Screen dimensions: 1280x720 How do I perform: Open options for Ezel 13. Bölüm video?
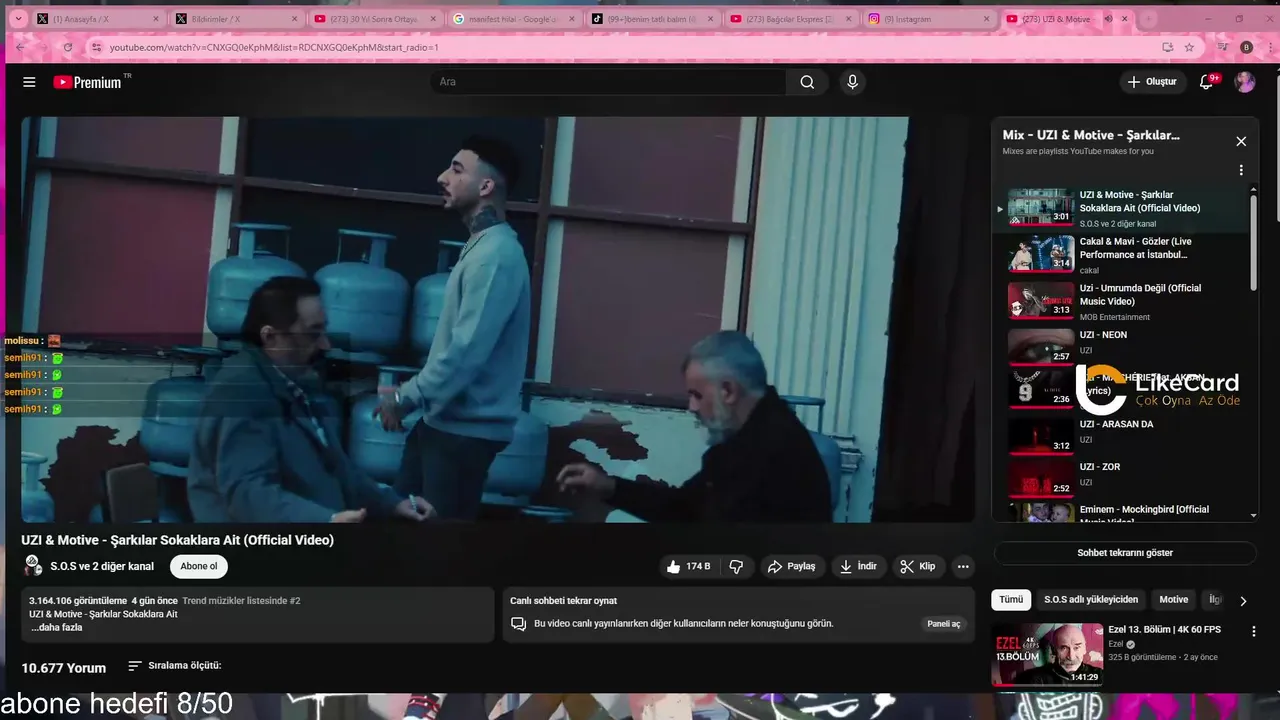[1254, 631]
